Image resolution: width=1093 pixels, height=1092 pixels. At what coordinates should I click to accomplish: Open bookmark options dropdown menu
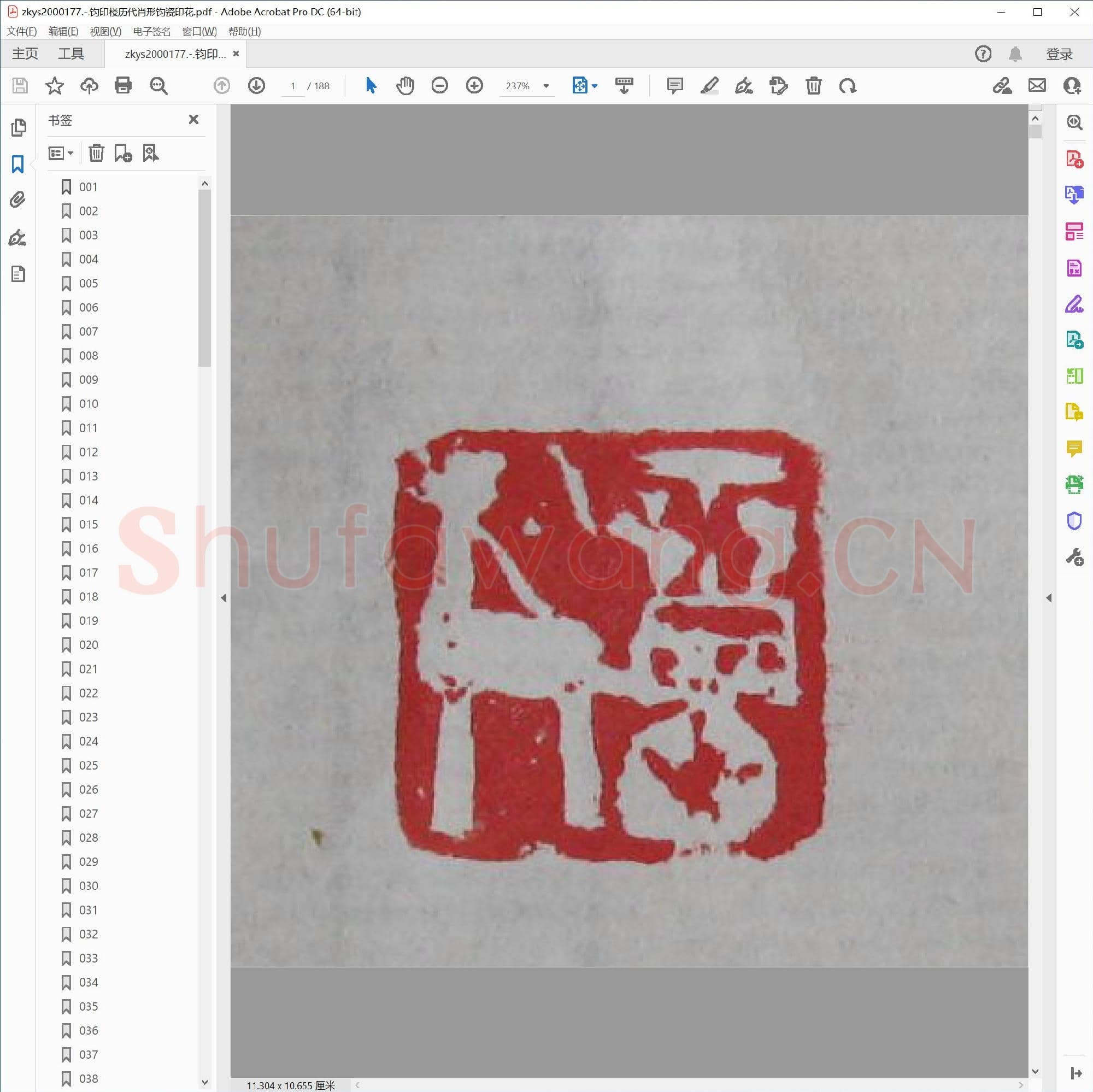tap(61, 153)
